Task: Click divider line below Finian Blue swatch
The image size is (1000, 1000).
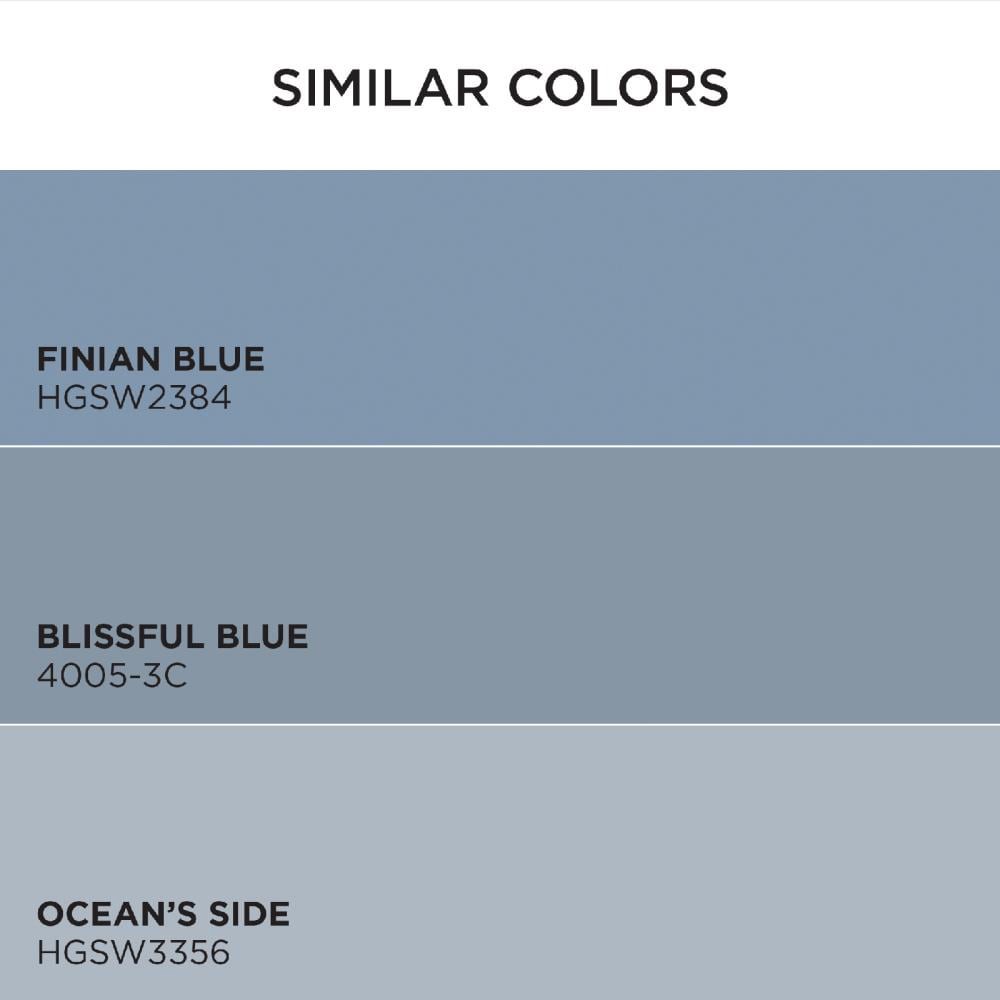Action: (500, 446)
